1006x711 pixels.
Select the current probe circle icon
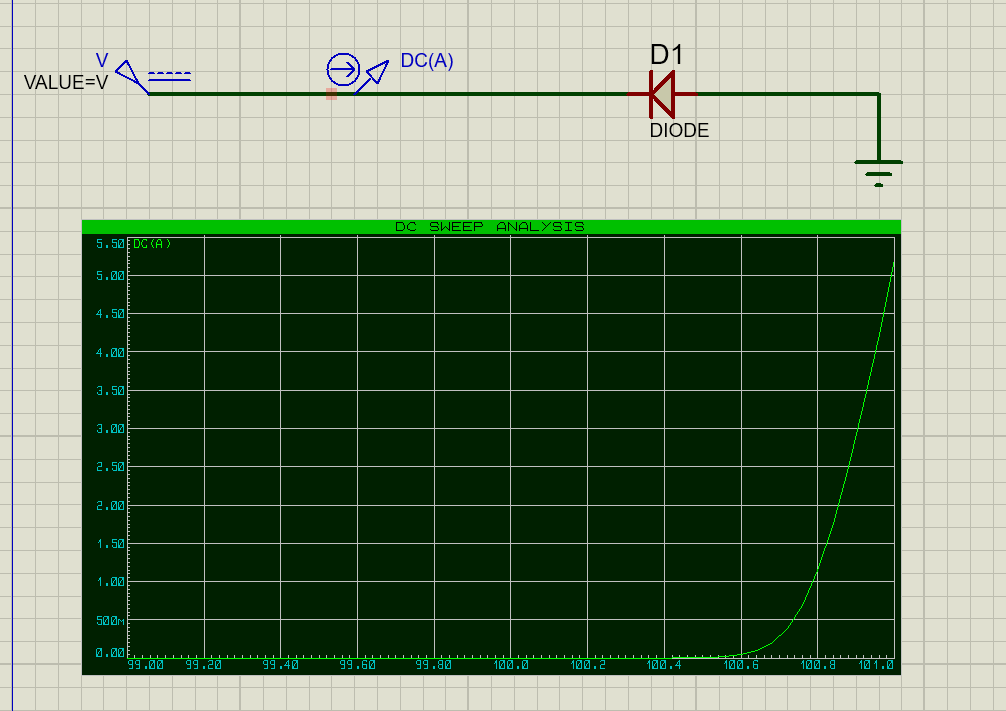click(x=343, y=70)
